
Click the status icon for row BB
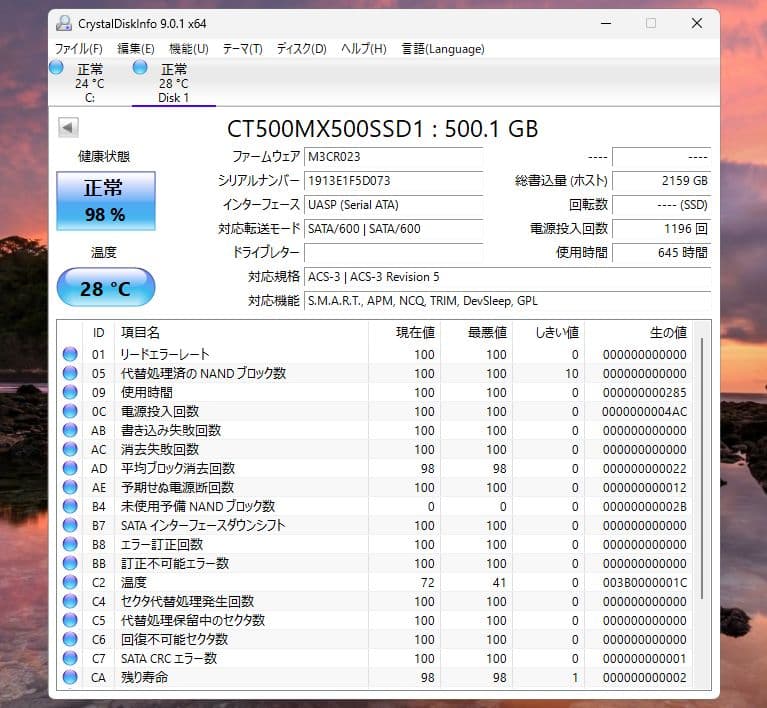[x=70, y=563]
